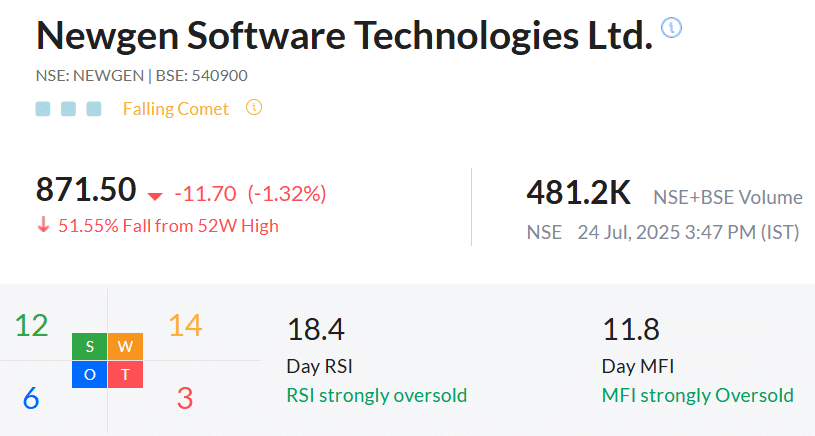Click the threats count 3
Viewport: 815px width, 436px height.
click(x=185, y=399)
